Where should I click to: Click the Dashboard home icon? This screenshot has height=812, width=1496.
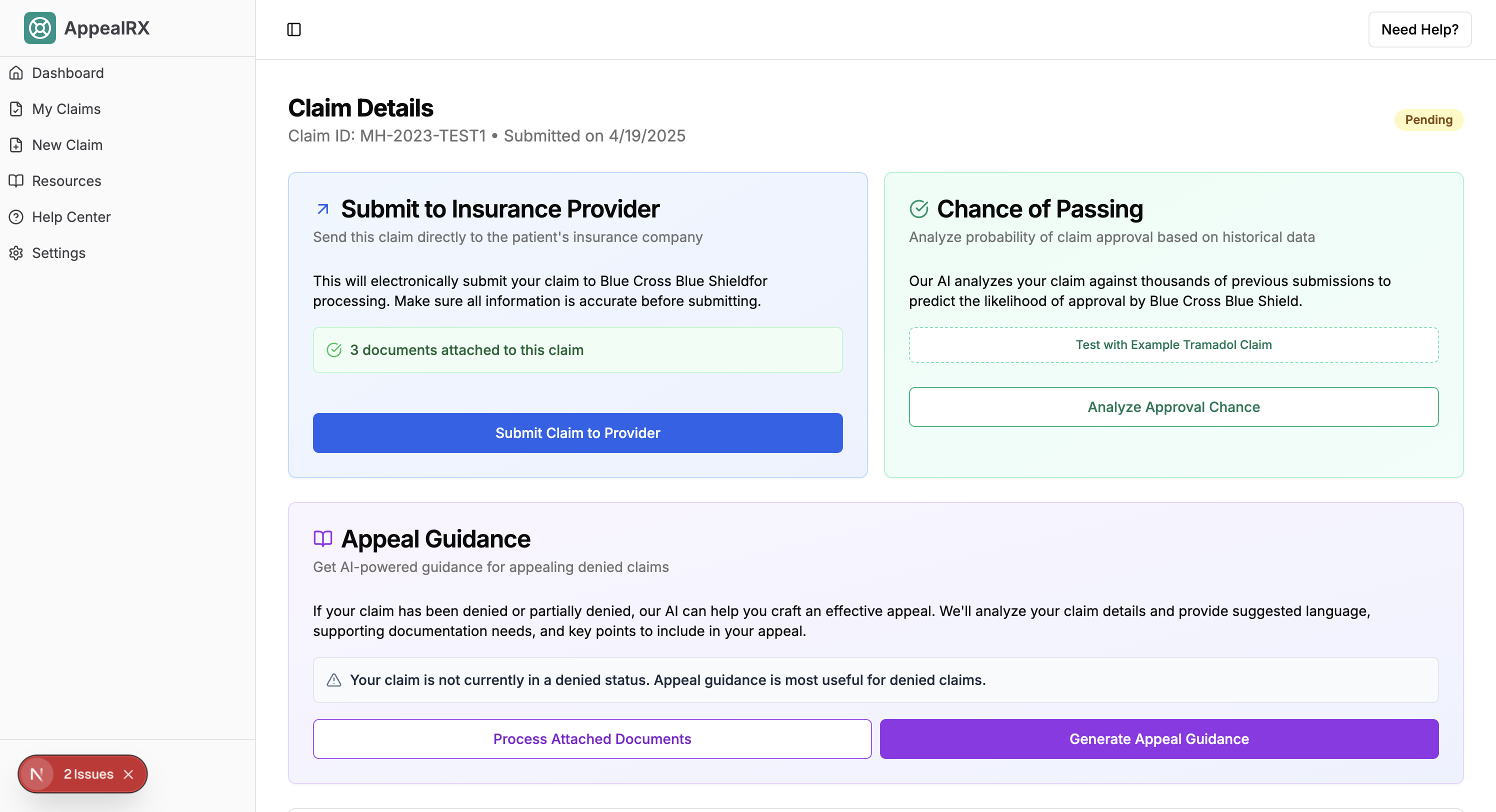(16, 73)
